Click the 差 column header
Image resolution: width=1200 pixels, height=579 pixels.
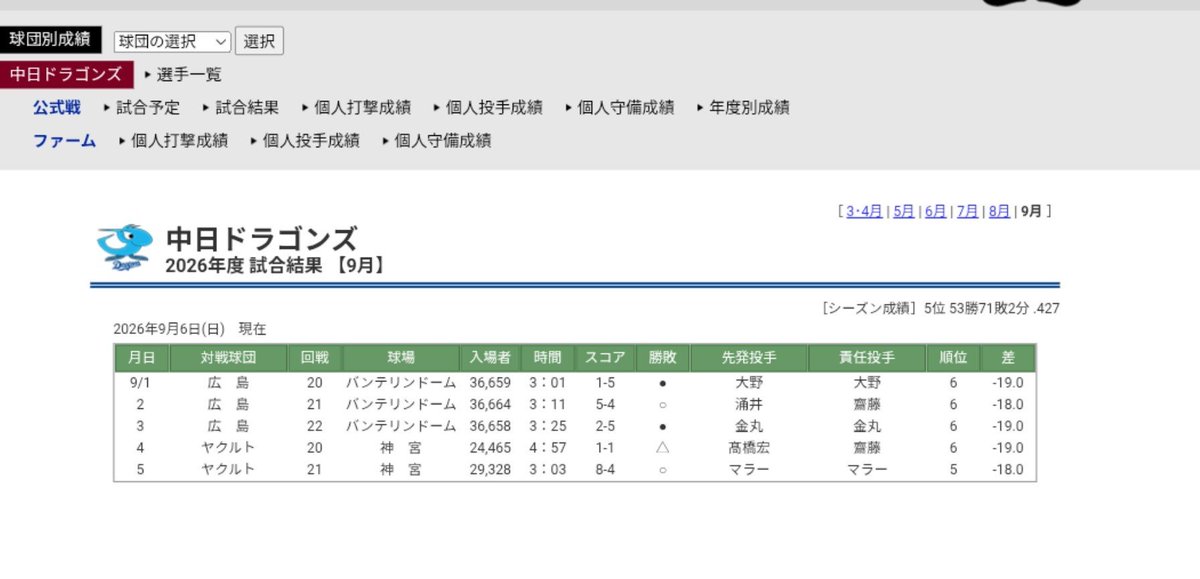pyautogui.click(x=1008, y=357)
